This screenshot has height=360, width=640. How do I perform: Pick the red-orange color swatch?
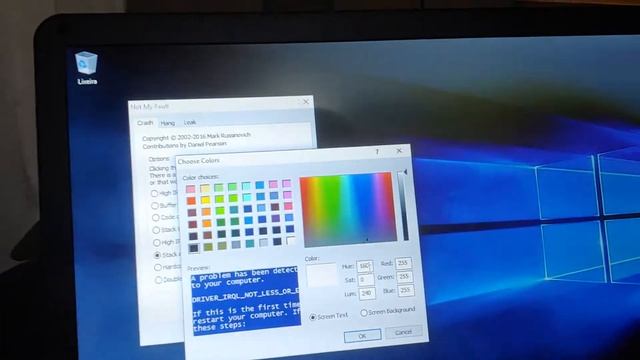(x=191, y=201)
